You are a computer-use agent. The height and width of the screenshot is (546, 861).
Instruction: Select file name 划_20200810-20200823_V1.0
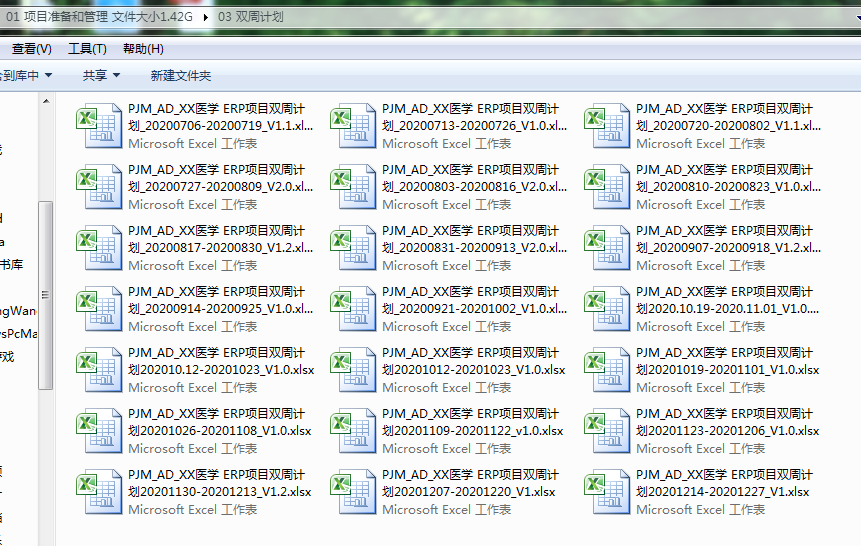coord(728,187)
